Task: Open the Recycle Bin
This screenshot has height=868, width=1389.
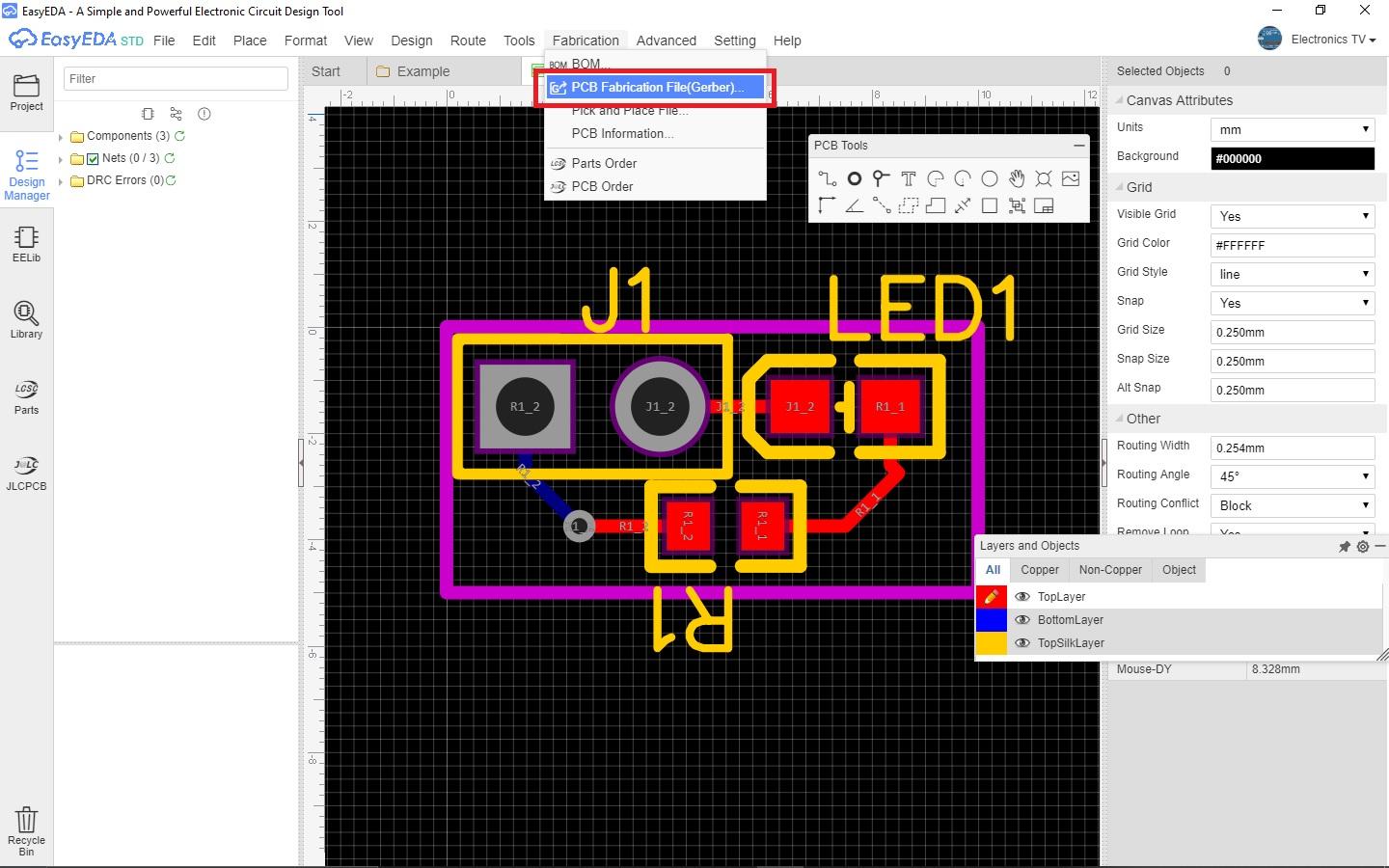Action: coord(26,831)
